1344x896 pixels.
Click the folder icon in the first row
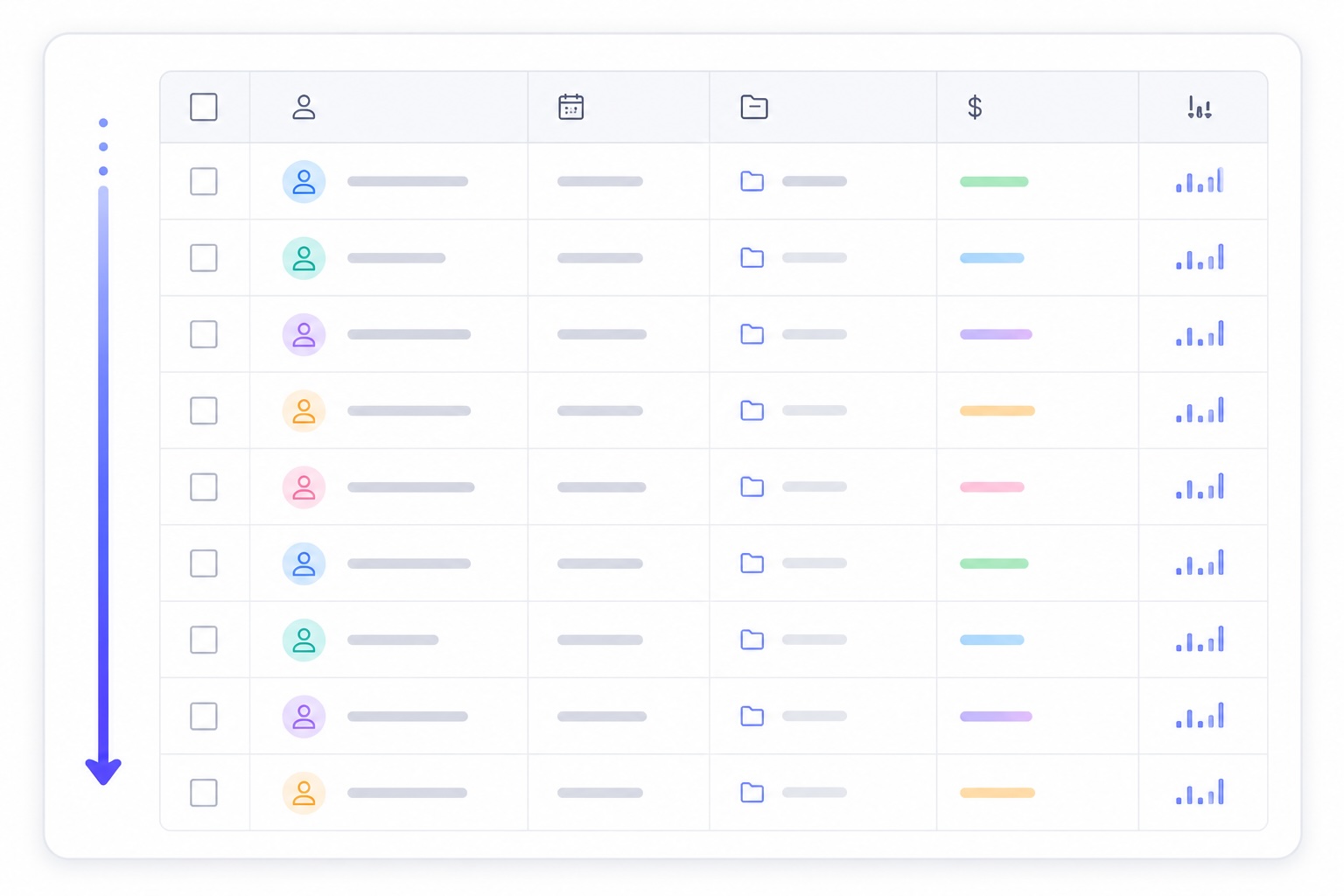pyautogui.click(x=752, y=181)
